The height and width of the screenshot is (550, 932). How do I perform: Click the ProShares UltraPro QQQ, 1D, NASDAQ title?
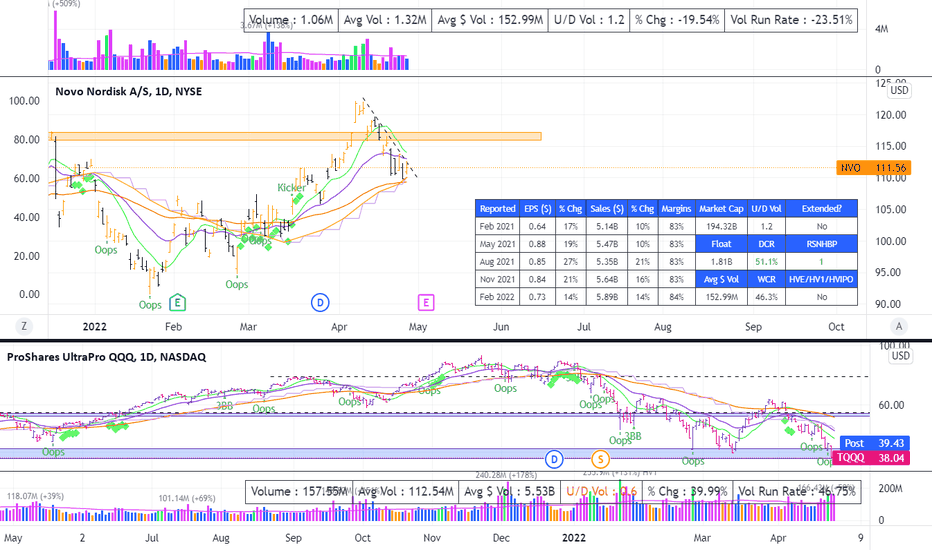106,357
